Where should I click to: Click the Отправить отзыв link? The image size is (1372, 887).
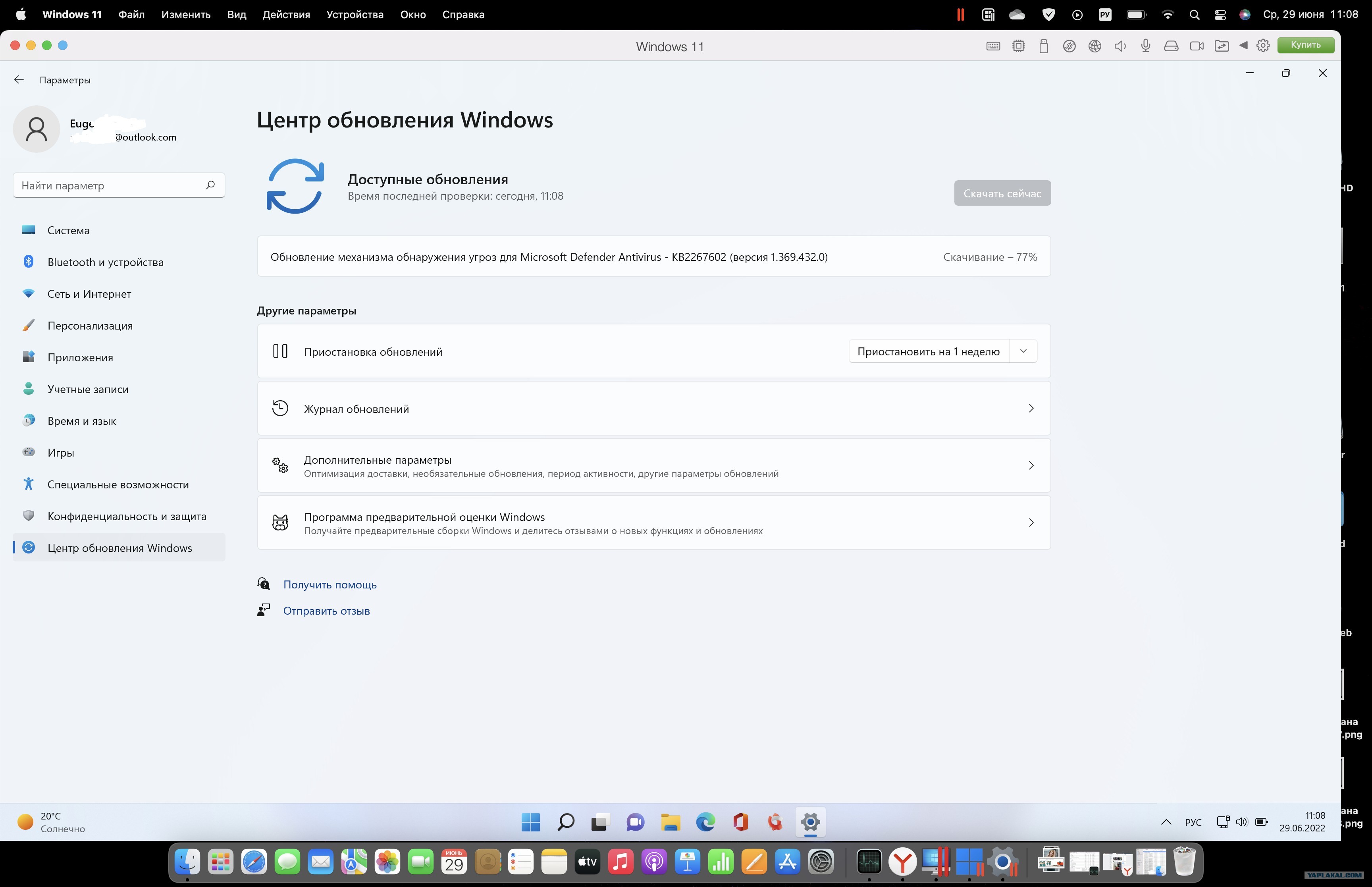pyautogui.click(x=326, y=611)
